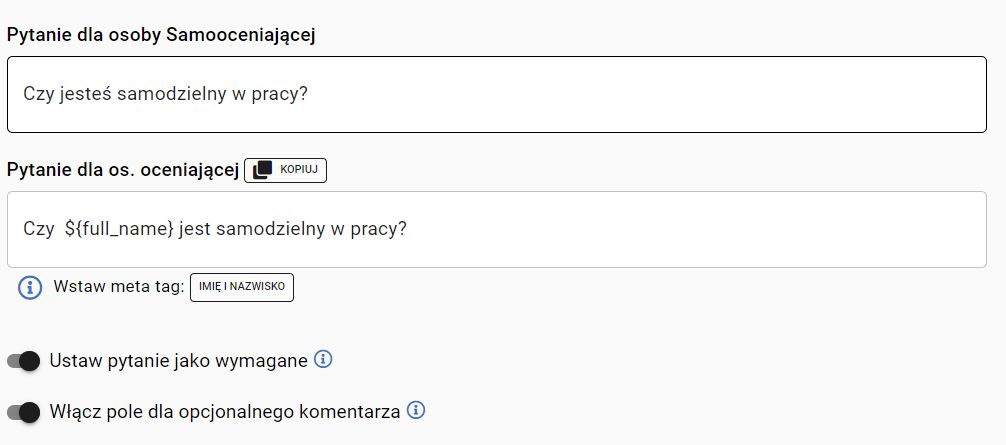Insert the IMIĘ I NAZWISKO meta tag
The width and height of the screenshot is (1006, 445).
(242, 287)
